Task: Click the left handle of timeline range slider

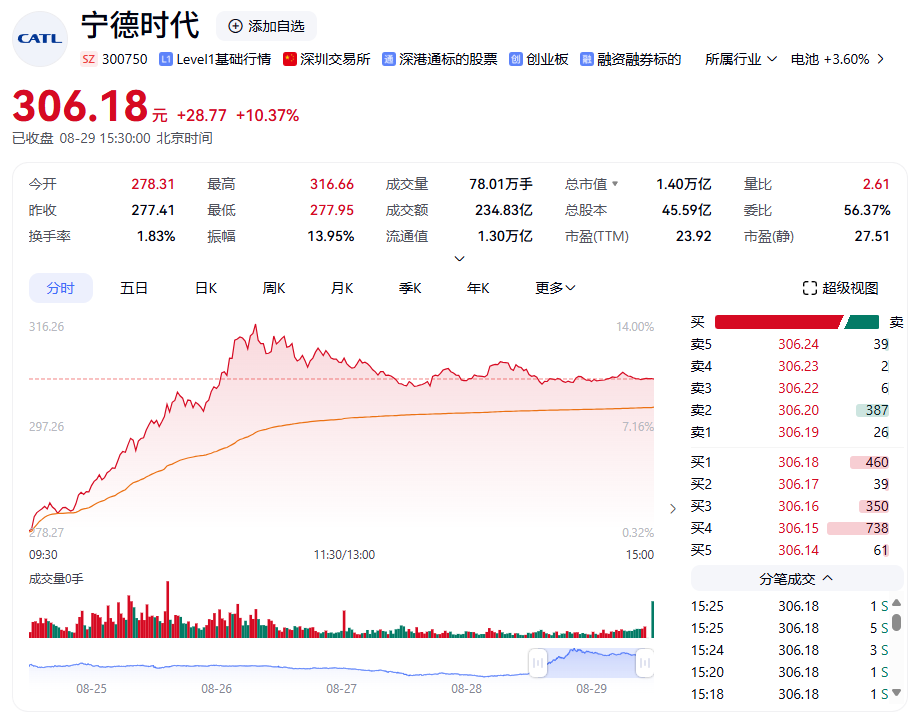Action: [537, 663]
